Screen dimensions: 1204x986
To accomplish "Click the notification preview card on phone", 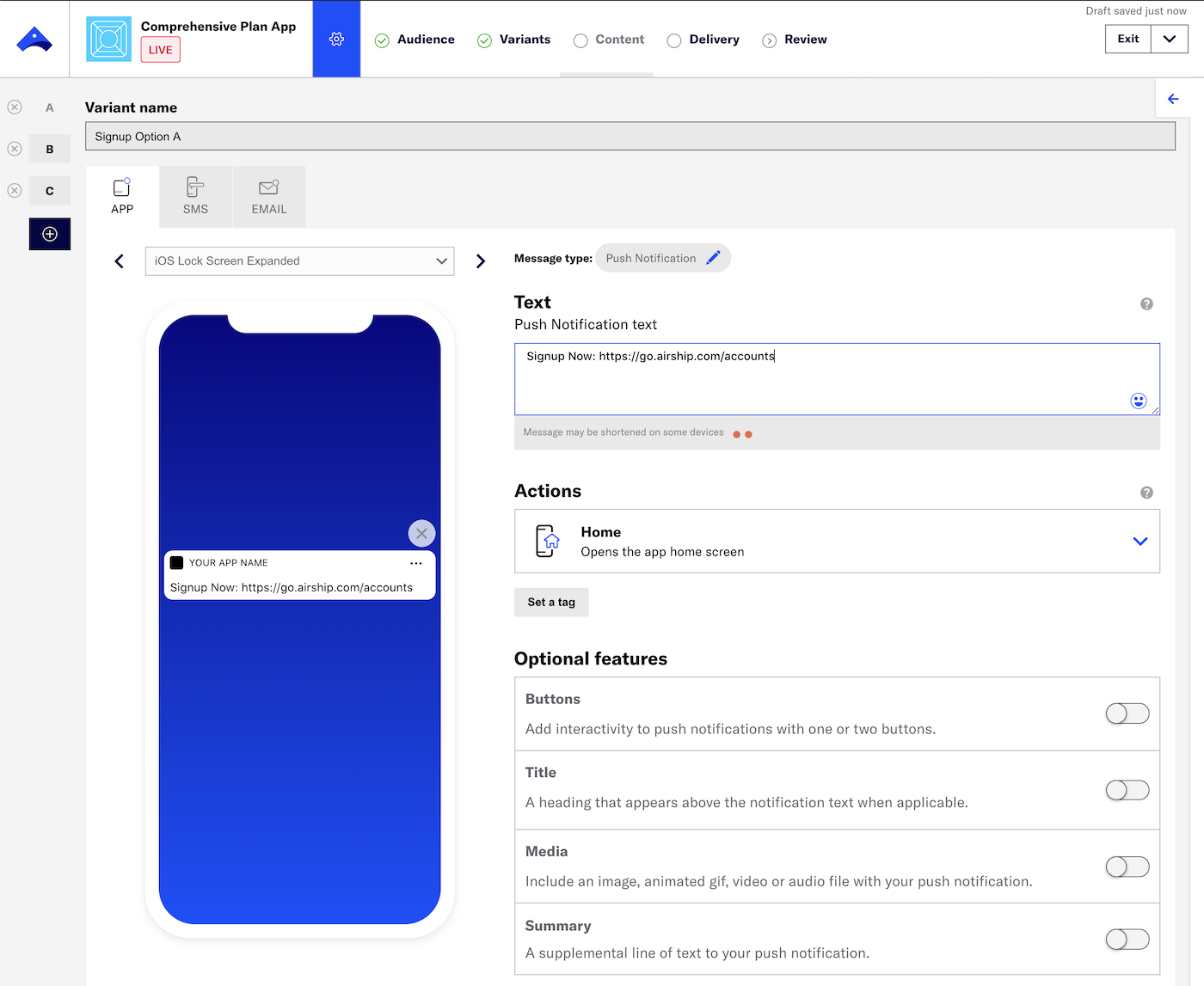I will pos(299,575).
